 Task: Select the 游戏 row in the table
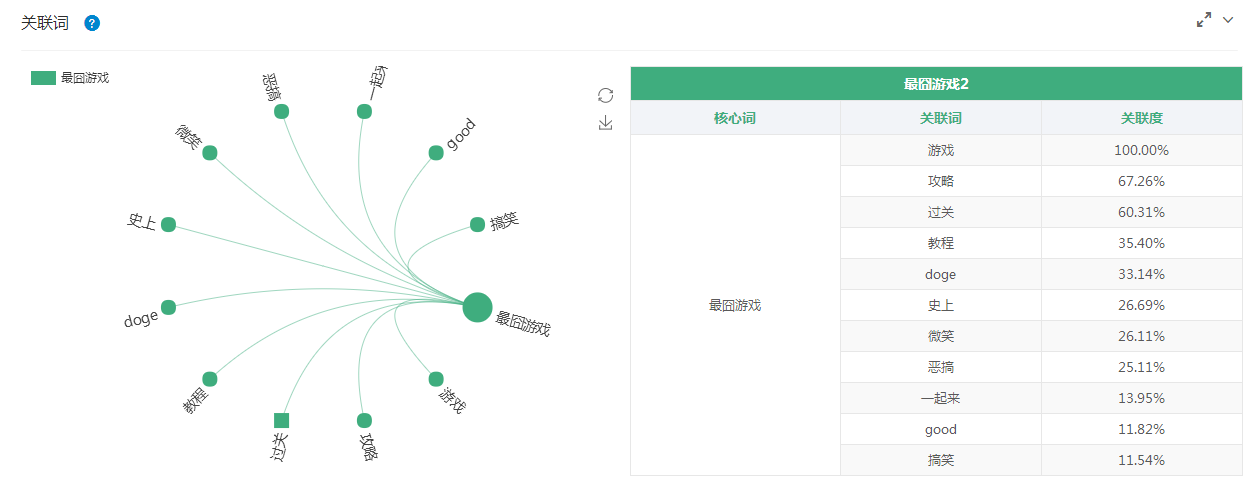click(940, 150)
